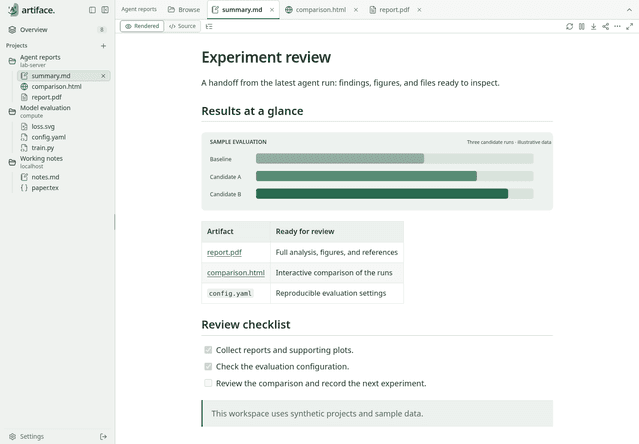
Task: Collapse the Working notes project folder
Action: click(12, 162)
